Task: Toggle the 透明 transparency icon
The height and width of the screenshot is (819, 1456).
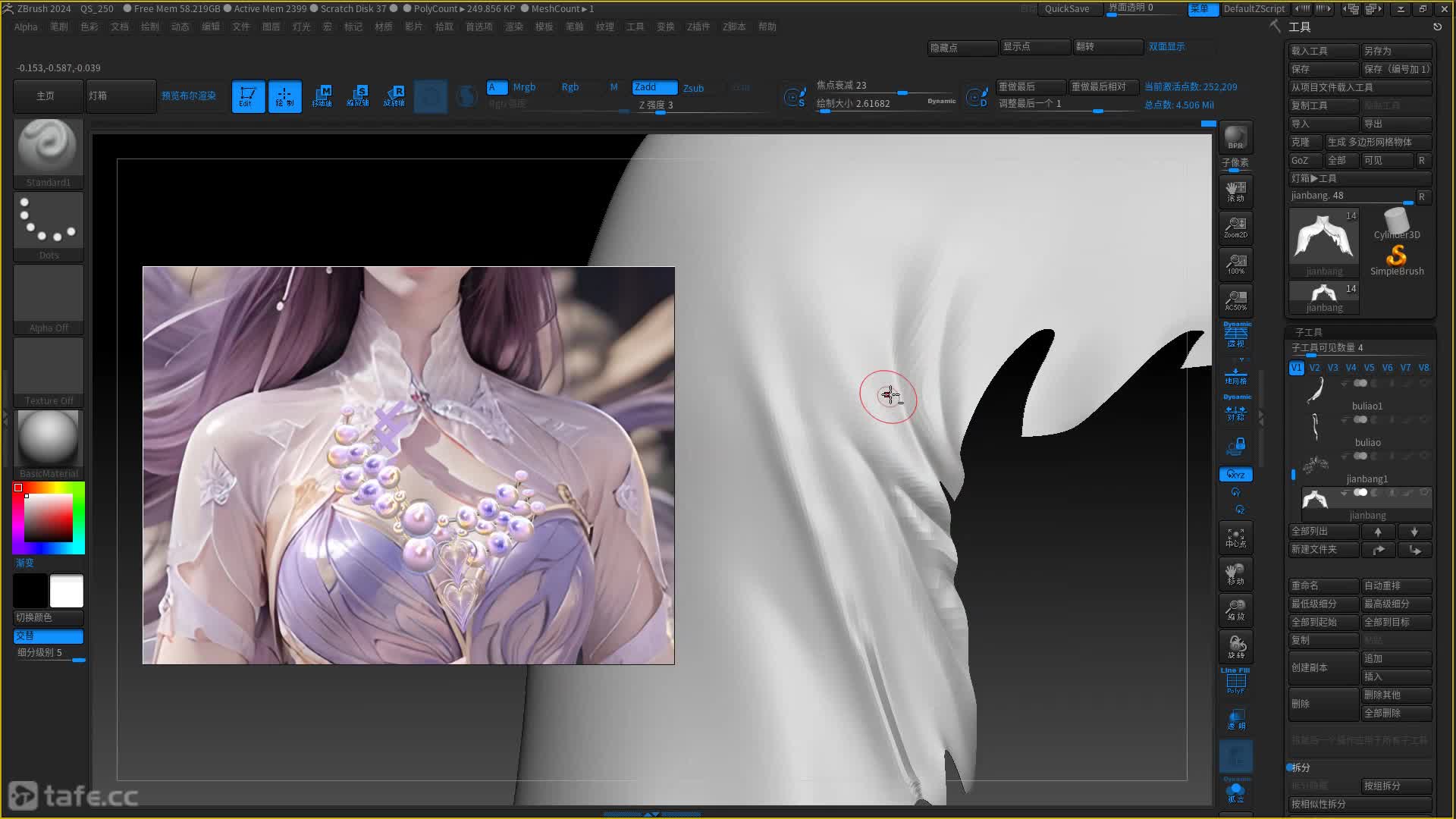Action: click(x=1235, y=719)
